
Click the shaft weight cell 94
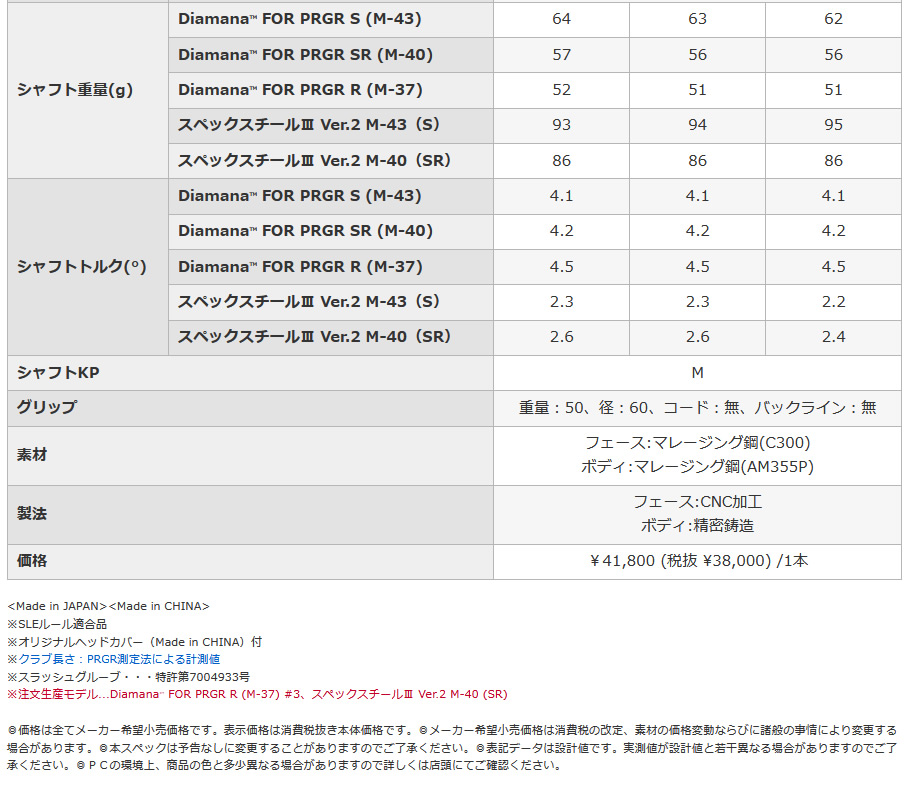698,125
